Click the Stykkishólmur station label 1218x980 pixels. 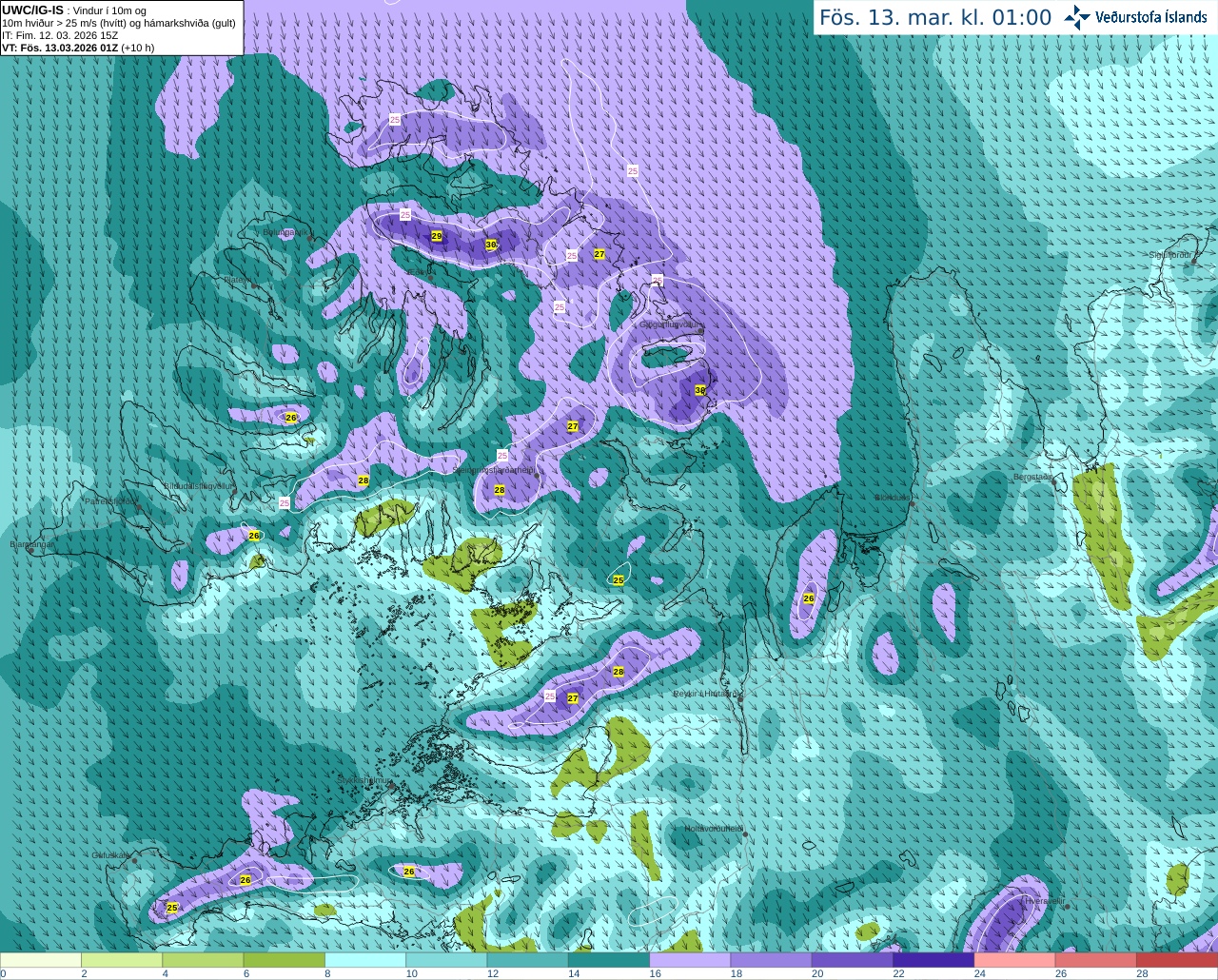pos(364,779)
